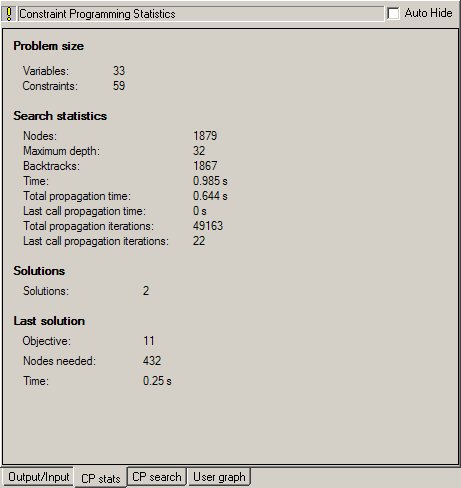Viewport: 461px width, 488px height.
Task: Click the Constraints count 59
Action: [x=119, y=86]
